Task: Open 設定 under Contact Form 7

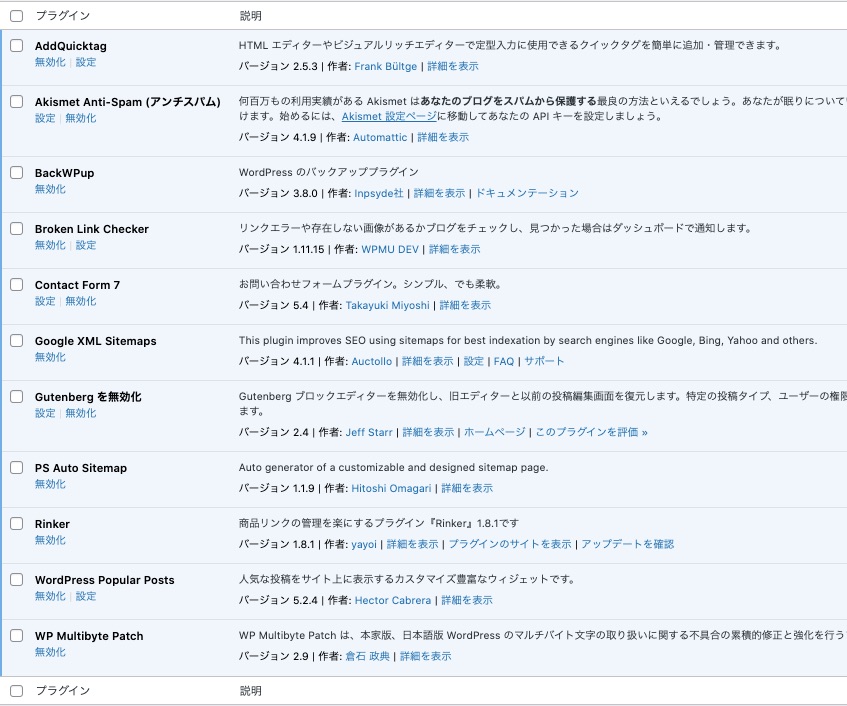Action: tap(45, 301)
